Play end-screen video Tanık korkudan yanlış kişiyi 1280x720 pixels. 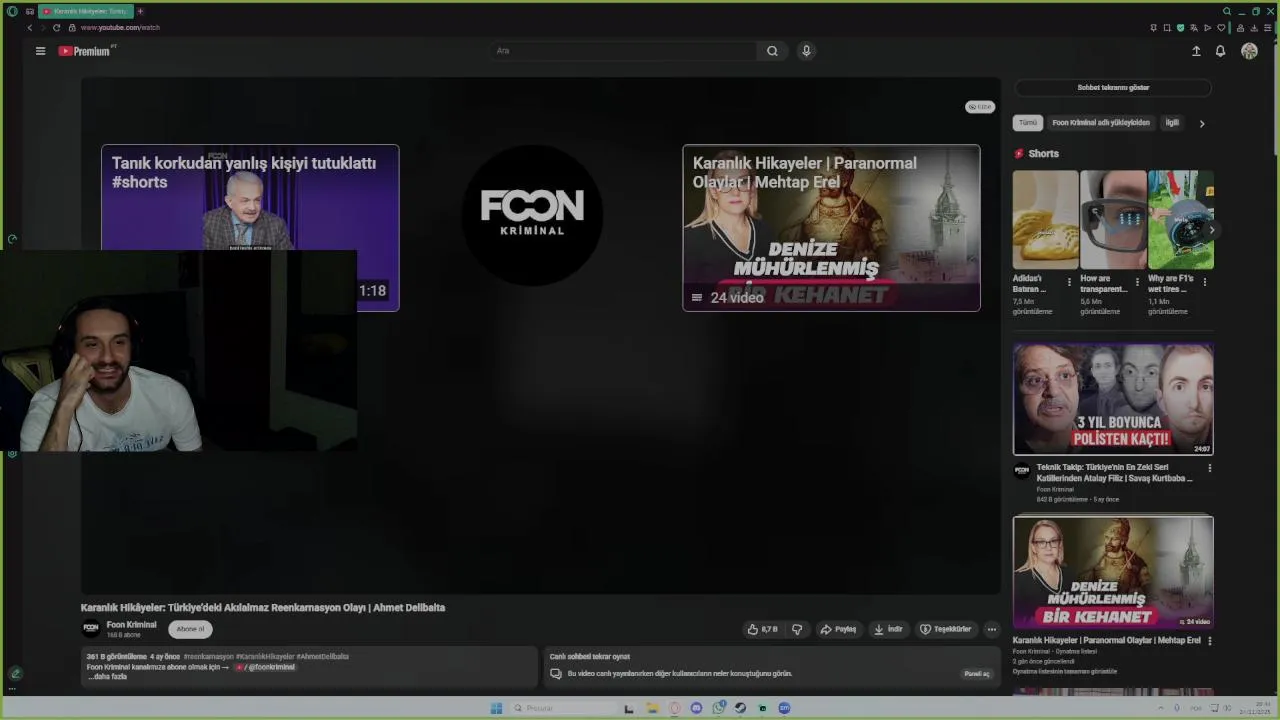pyautogui.click(x=250, y=228)
